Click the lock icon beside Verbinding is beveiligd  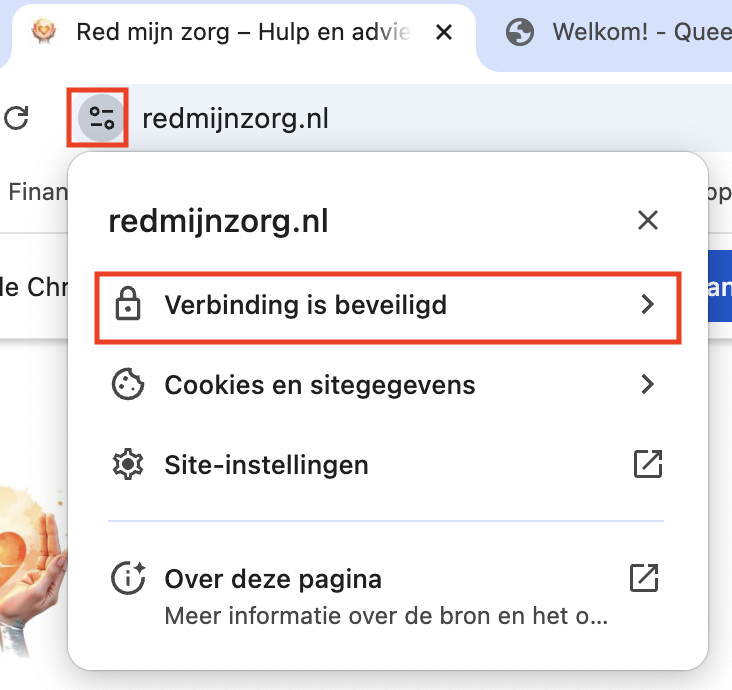click(x=127, y=305)
